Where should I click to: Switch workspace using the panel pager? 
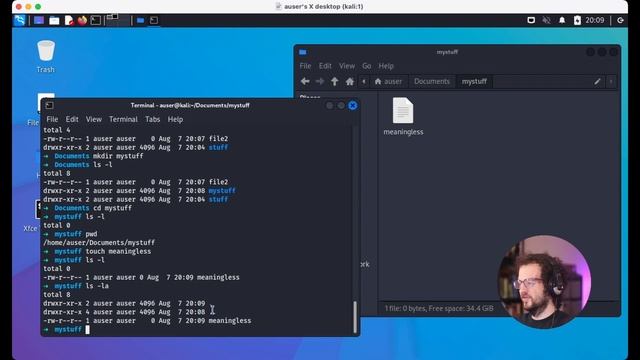[118, 20]
